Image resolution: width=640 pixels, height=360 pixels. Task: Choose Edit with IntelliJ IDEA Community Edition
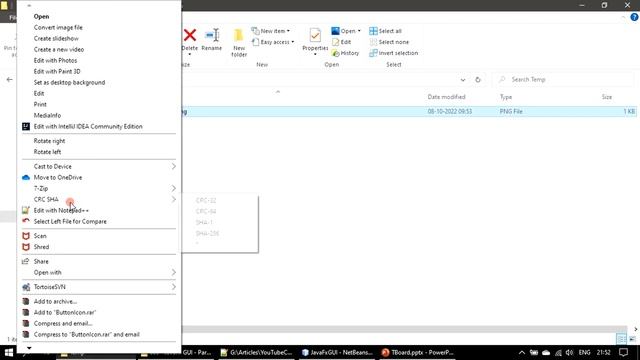(x=99, y=127)
